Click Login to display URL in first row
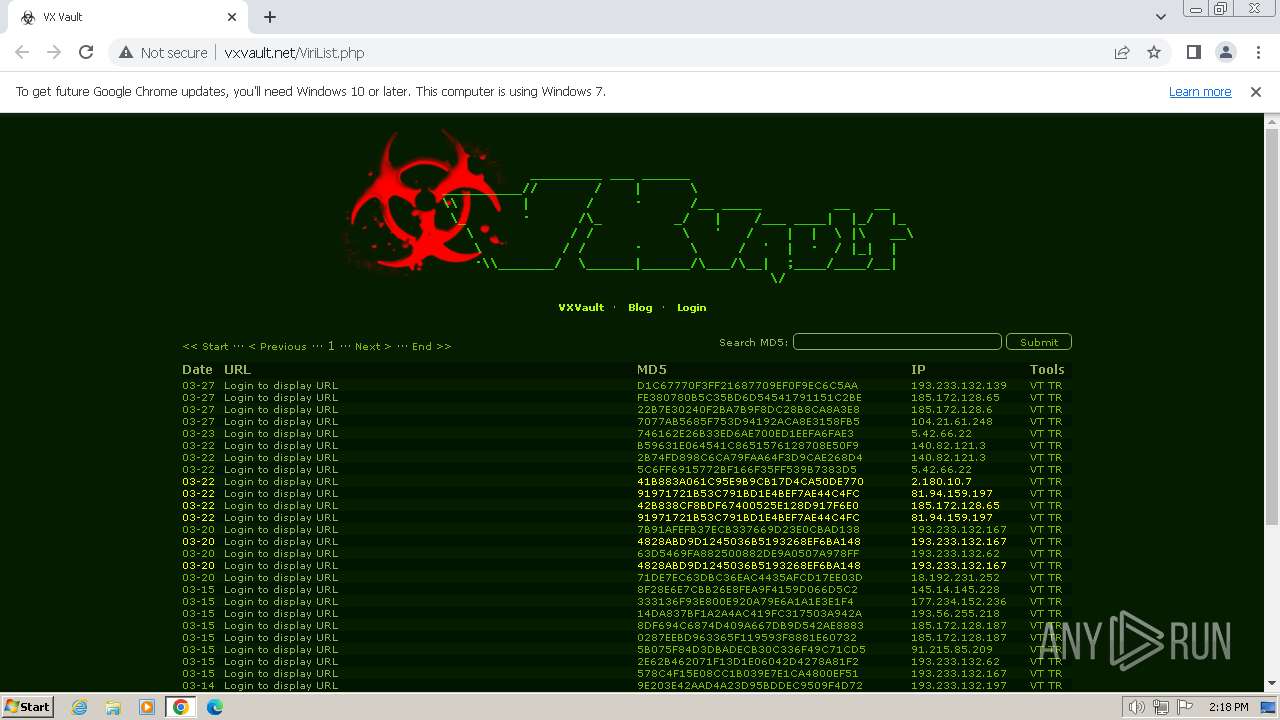 281,385
